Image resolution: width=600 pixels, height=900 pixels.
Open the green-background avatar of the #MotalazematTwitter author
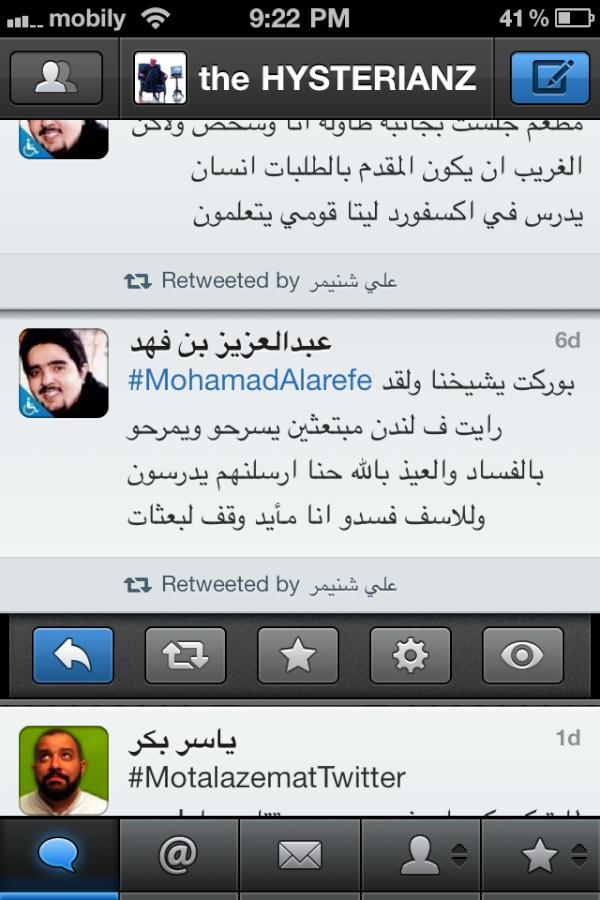click(x=64, y=770)
